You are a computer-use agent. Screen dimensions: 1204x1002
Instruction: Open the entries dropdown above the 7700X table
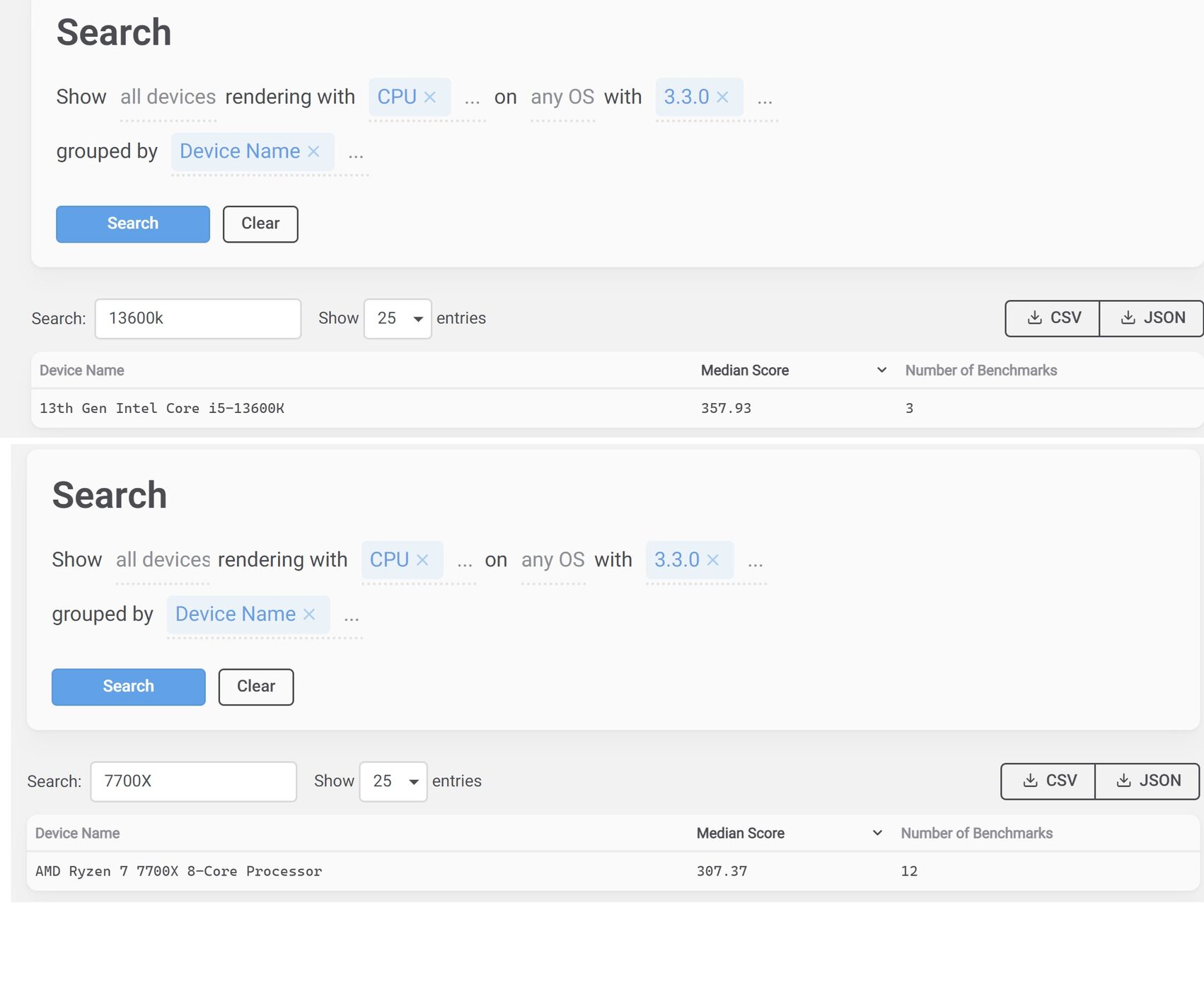pos(393,781)
